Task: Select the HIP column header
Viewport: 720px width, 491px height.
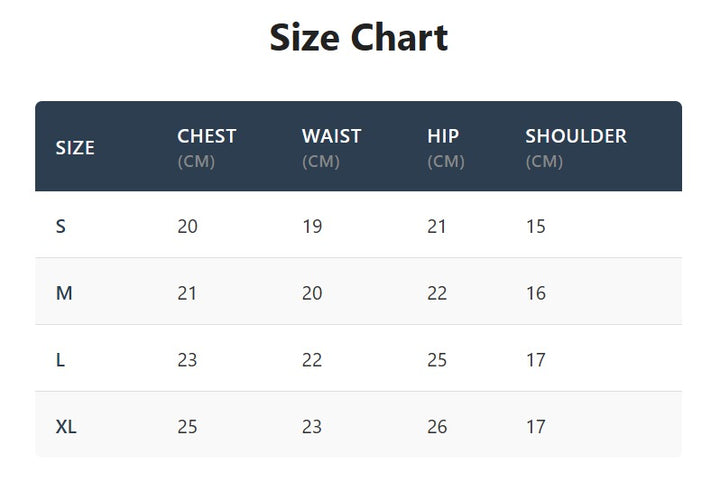Action: (443, 136)
